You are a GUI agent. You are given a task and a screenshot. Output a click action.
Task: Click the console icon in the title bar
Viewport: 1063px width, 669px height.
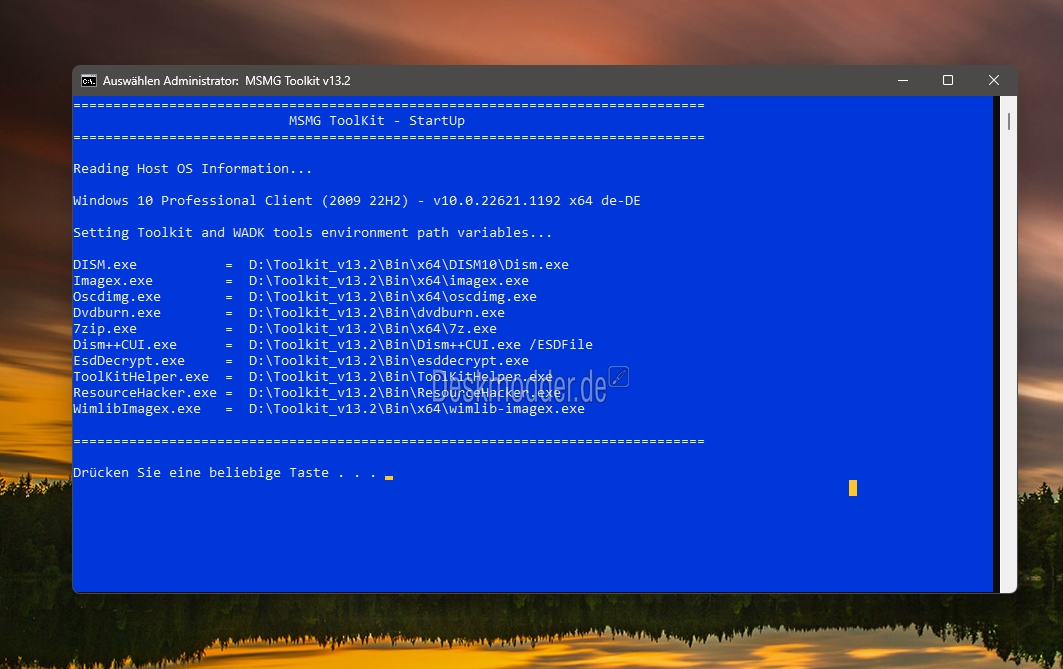pos(89,81)
